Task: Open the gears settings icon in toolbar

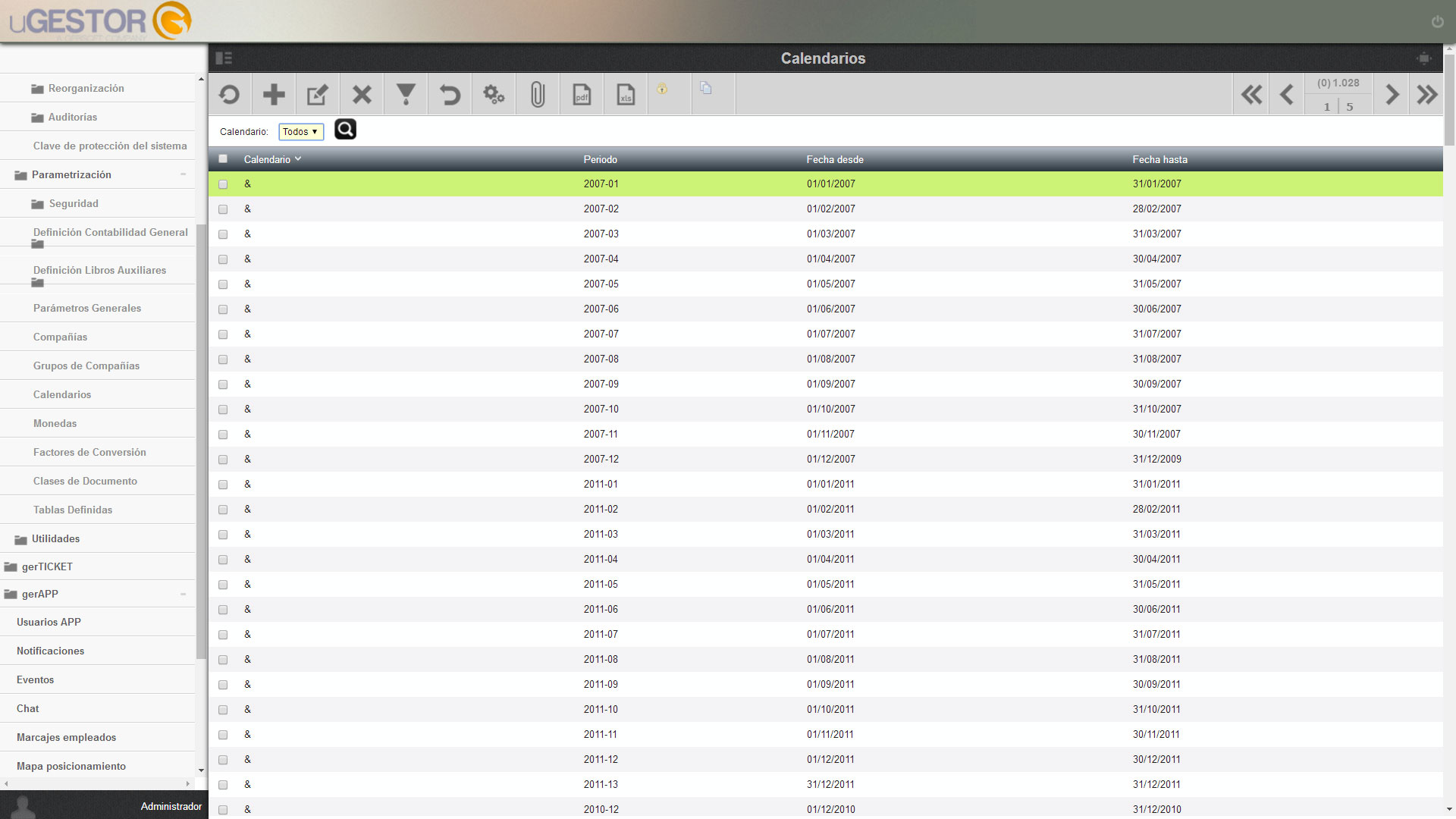Action: [x=494, y=95]
